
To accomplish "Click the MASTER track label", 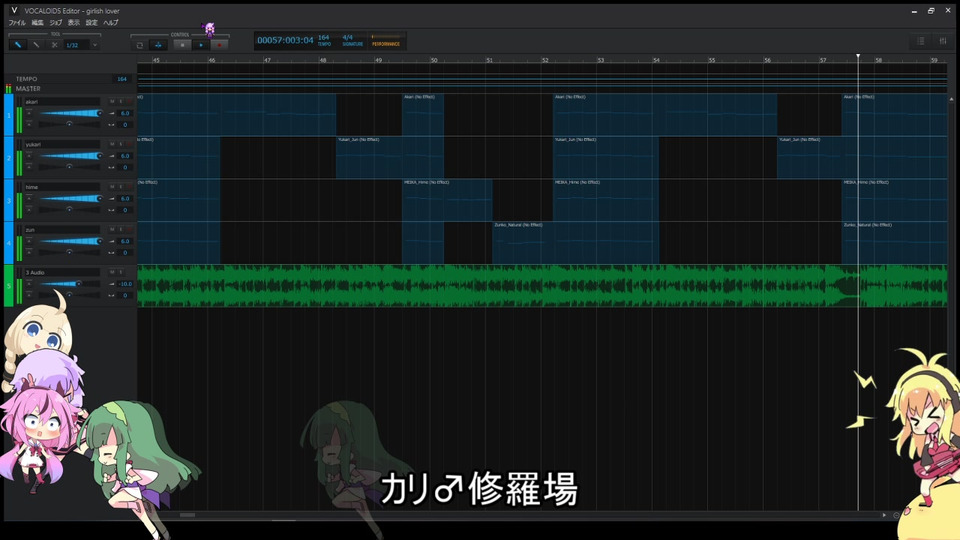I will pyautogui.click(x=28, y=89).
